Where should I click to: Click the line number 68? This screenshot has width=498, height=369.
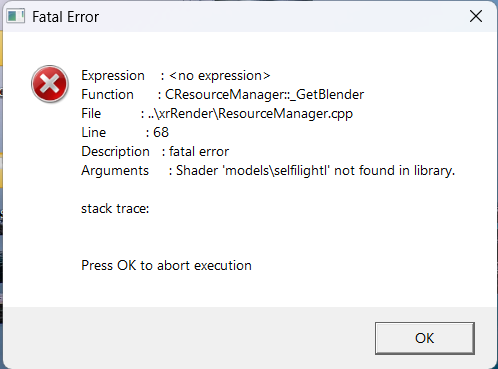click(x=161, y=133)
